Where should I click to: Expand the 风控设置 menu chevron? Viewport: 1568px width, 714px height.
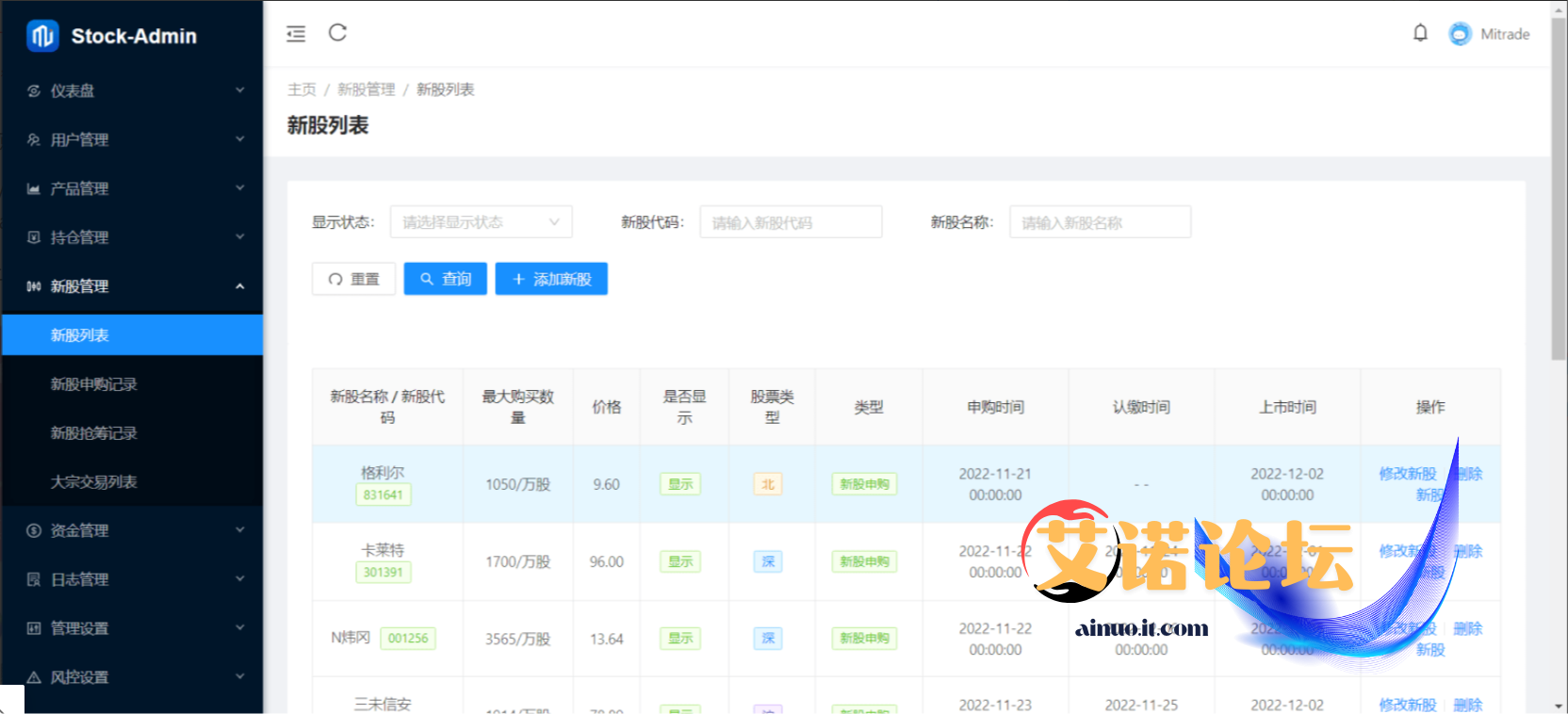pos(239,677)
